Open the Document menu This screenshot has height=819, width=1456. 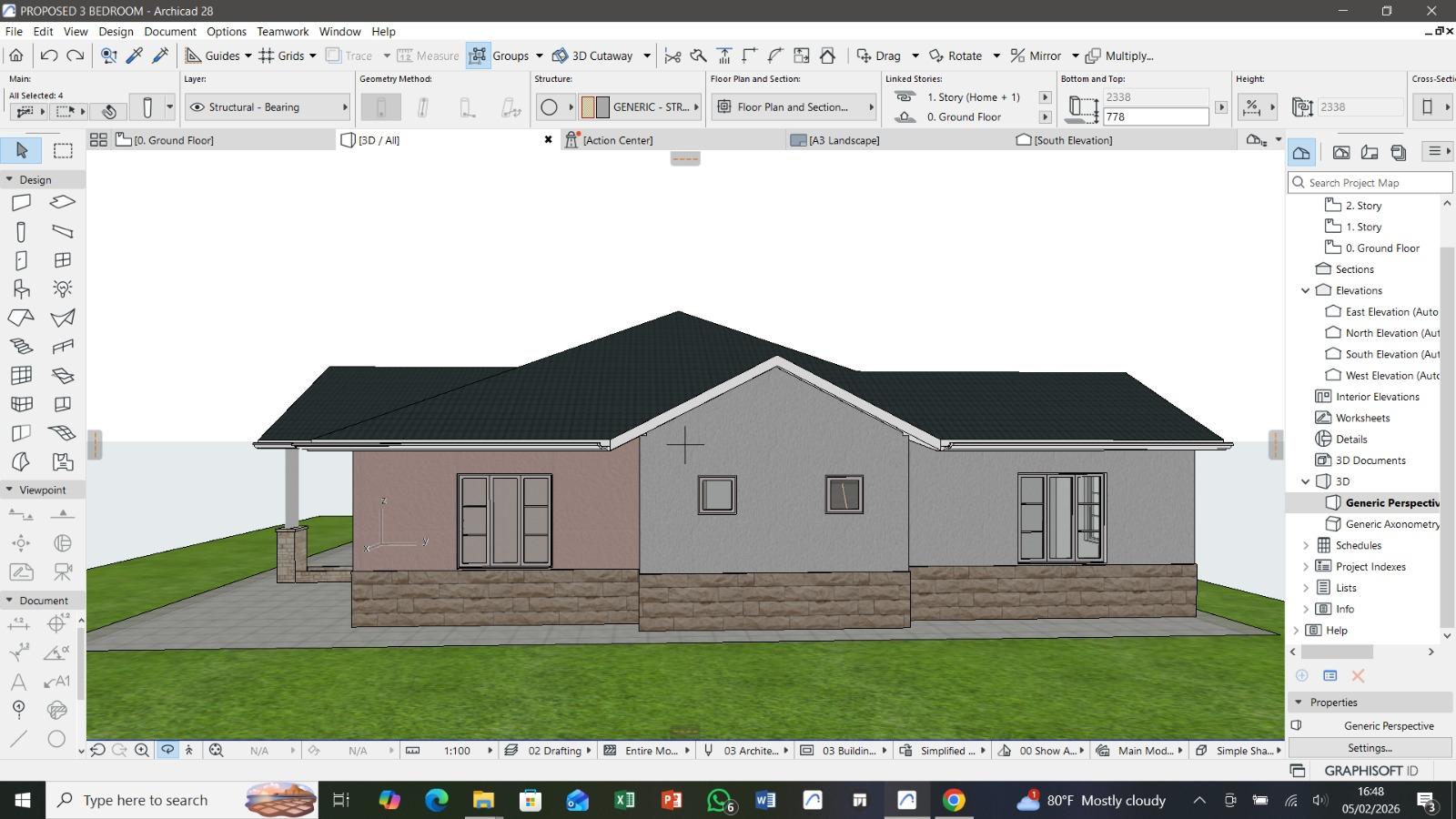[x=169, y=31]
